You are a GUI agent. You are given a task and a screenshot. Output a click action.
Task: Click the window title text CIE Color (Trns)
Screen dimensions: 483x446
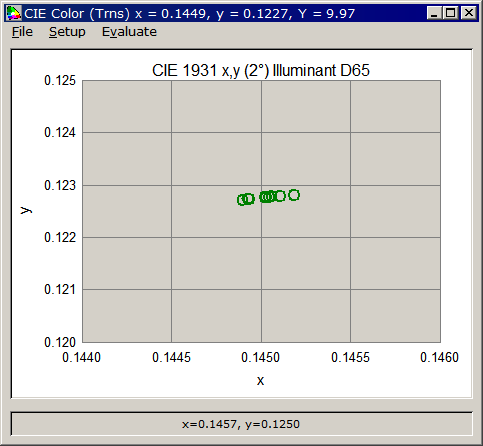point(77,14)
